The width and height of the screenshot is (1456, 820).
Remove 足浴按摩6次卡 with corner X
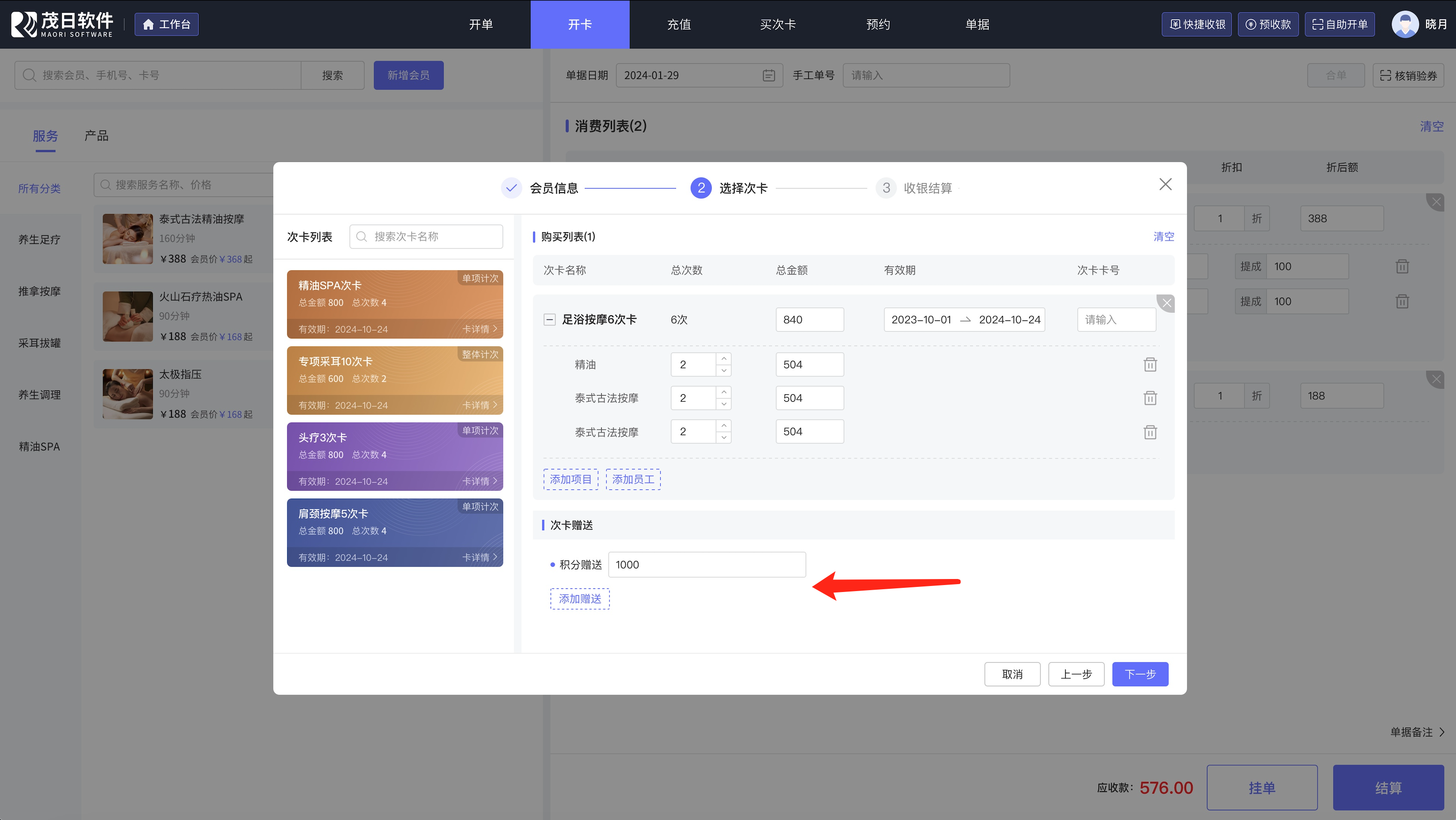pos(1167,303)
